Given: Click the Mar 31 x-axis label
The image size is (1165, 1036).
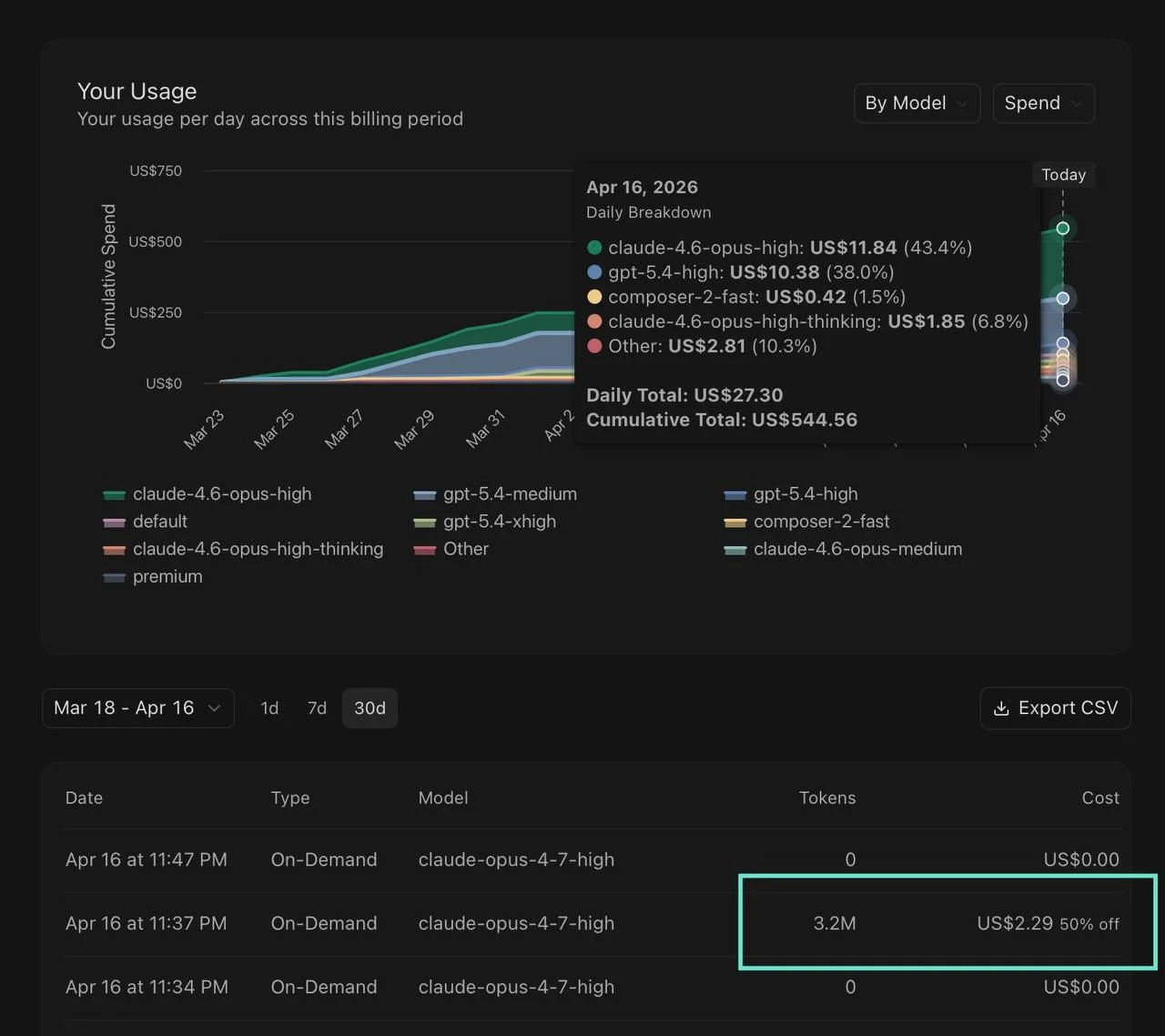Looking at the screenshot, I should (x=485, y=430).
